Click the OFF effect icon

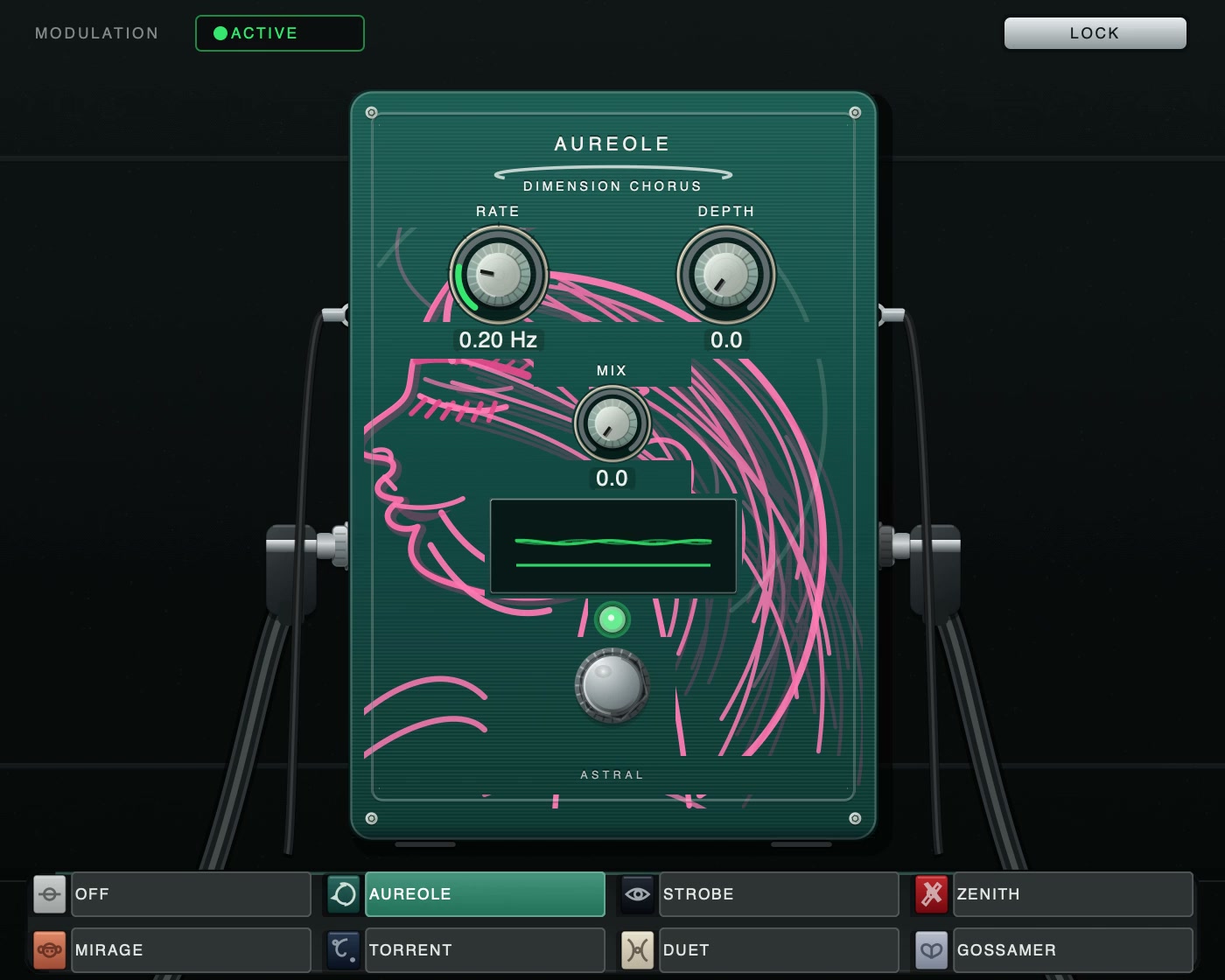(50, 894)
